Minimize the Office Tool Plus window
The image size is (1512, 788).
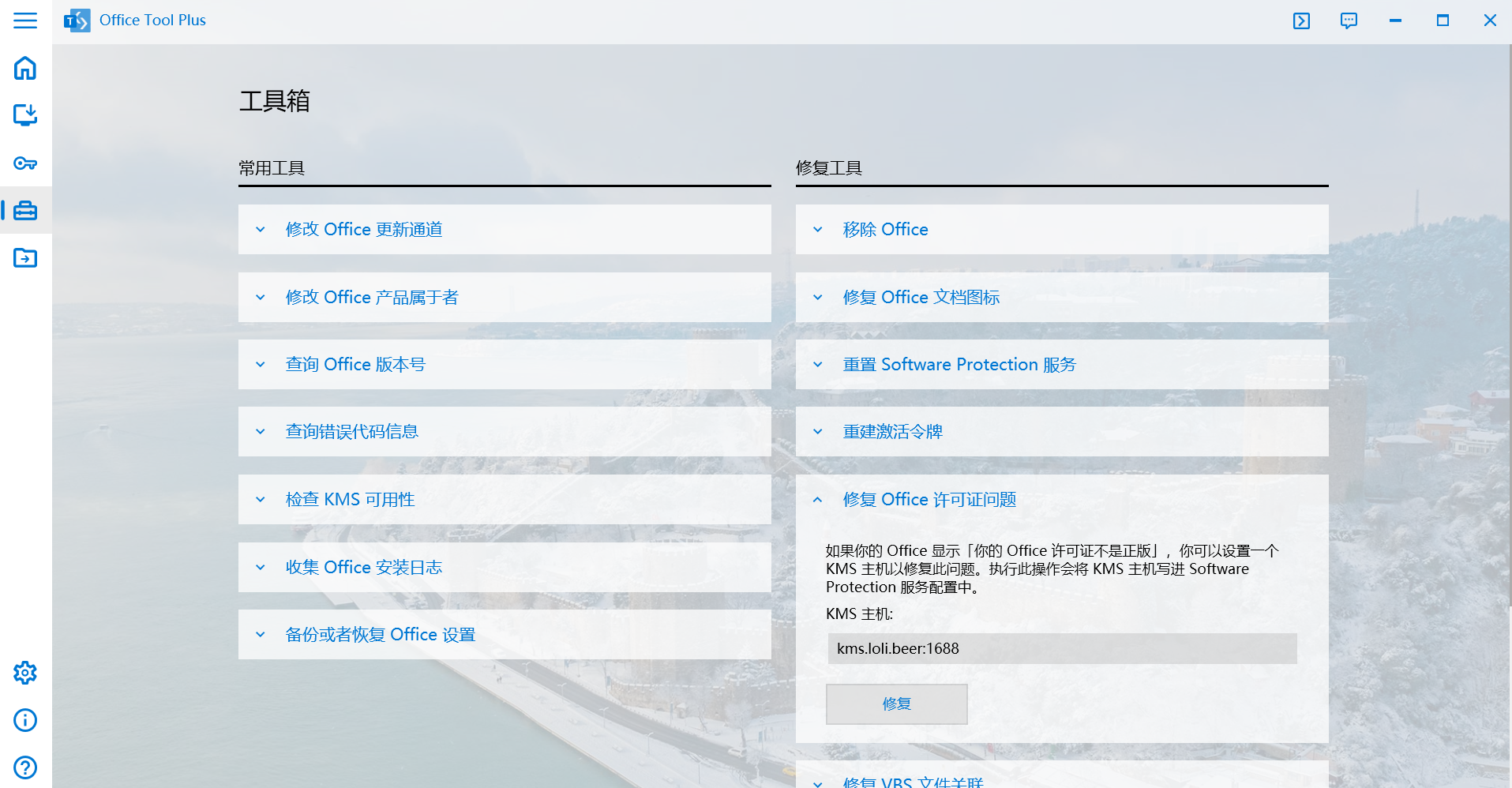pyautogui.click(x=1395, y=21)
